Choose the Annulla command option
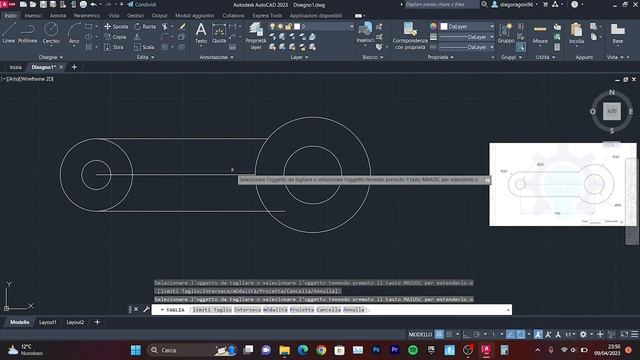 pos(354,310)
